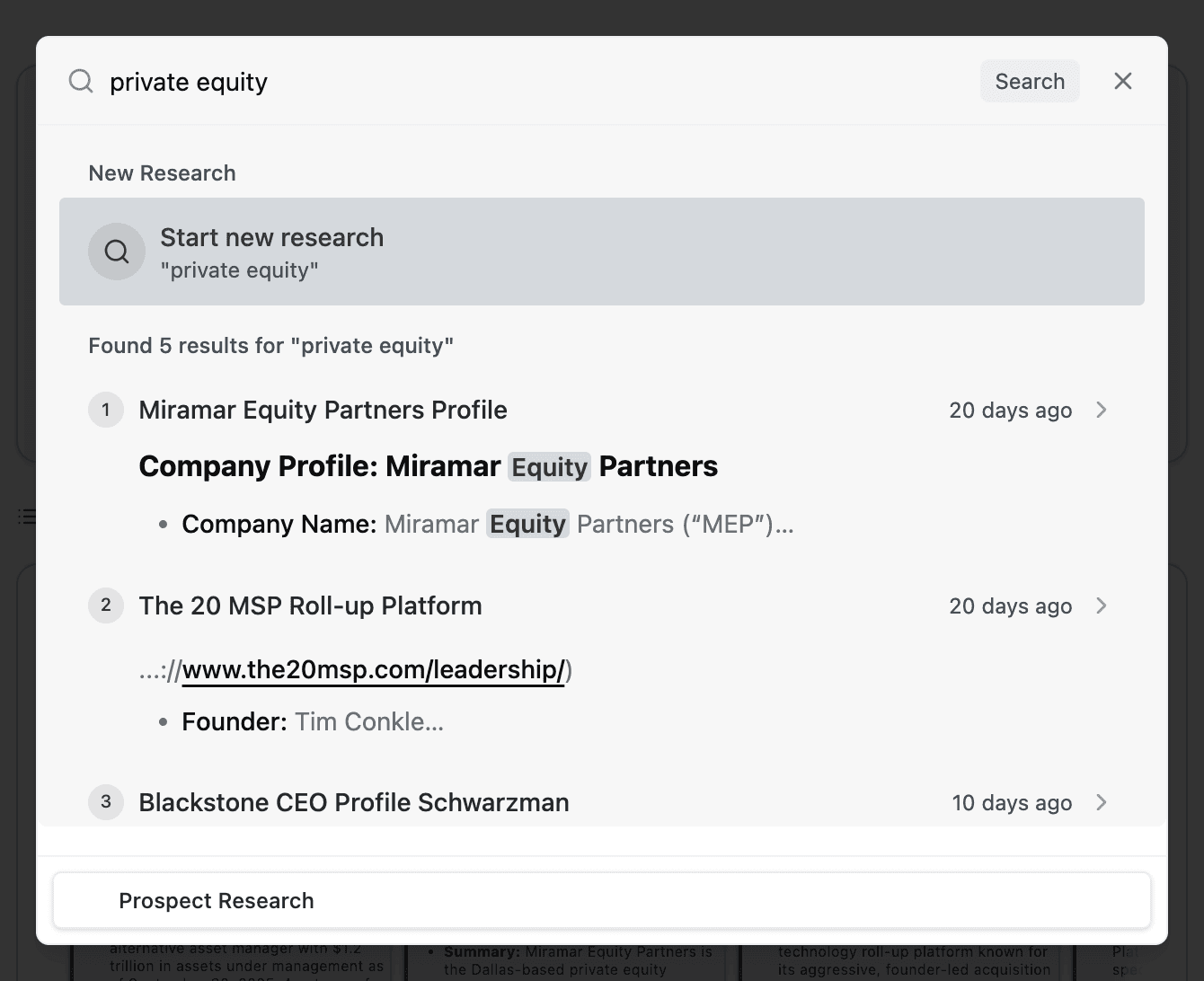Click badge 2 next to The 20 MSP result
Image resolution: width=1204 pixels, height=981 pixels.
(x=105, y=605)
